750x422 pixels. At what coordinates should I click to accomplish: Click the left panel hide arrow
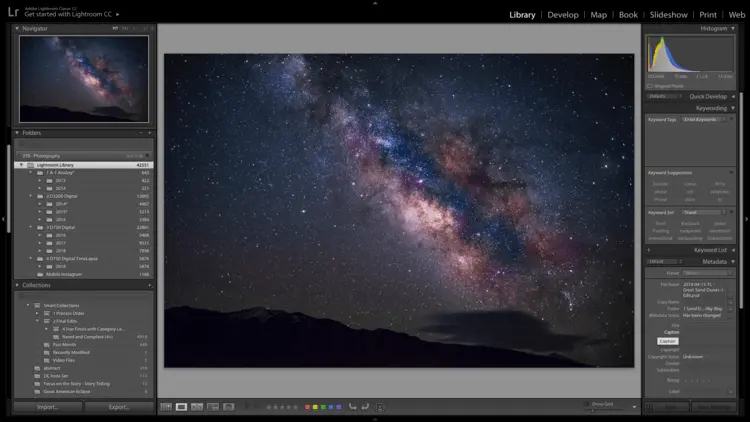click(x=3, y=219)
